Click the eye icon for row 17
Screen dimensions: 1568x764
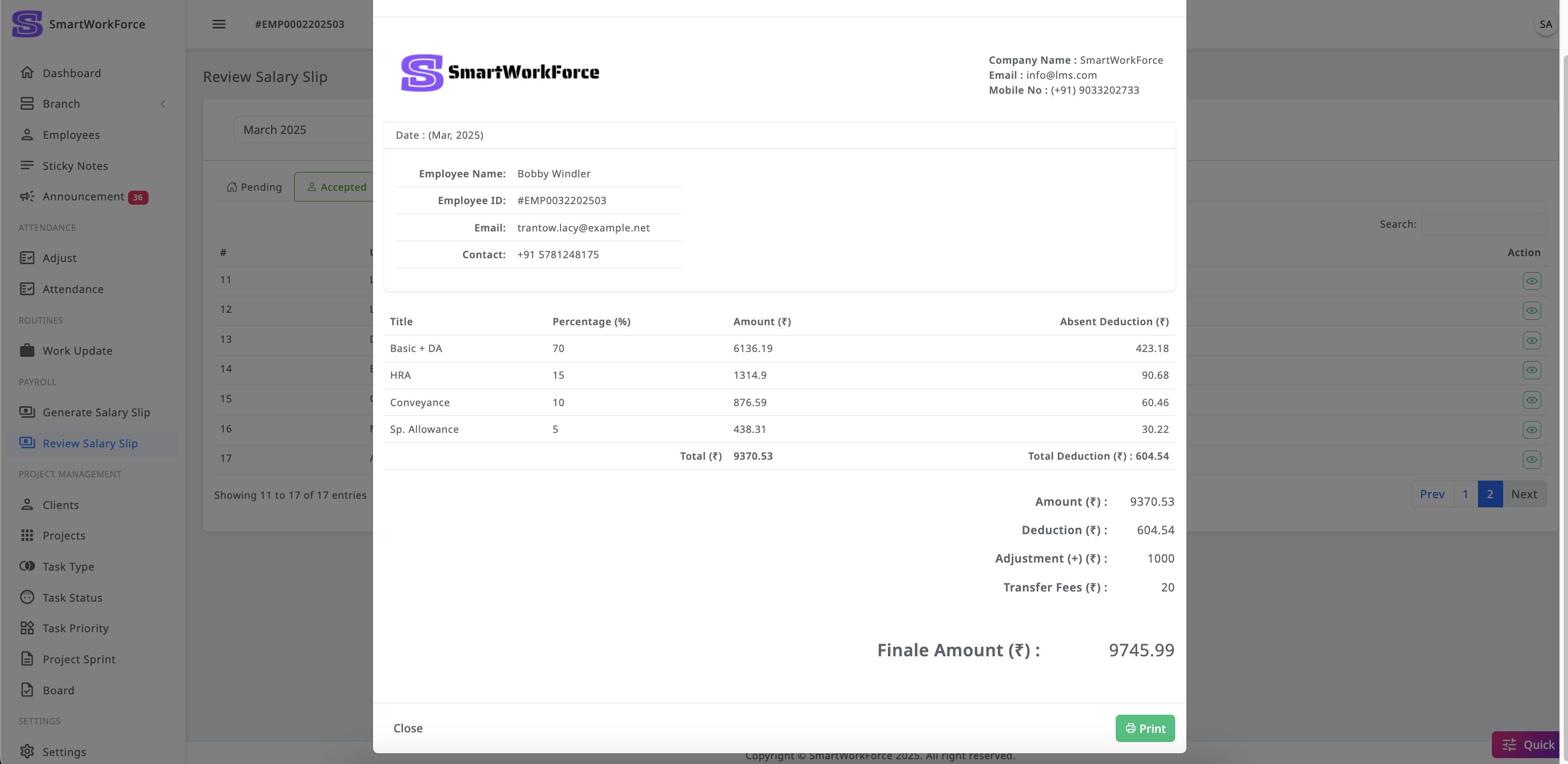coord(1532,460)
